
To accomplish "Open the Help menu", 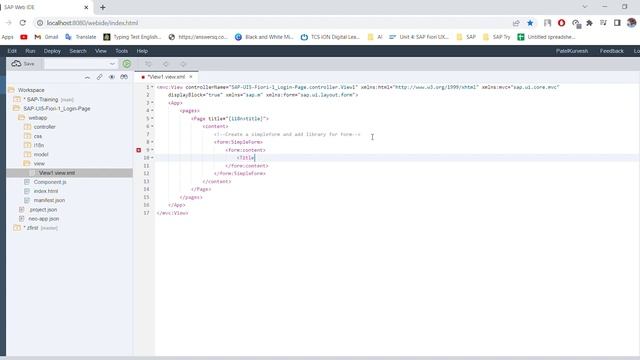I will pyautogui.click(x=142, y=51).
